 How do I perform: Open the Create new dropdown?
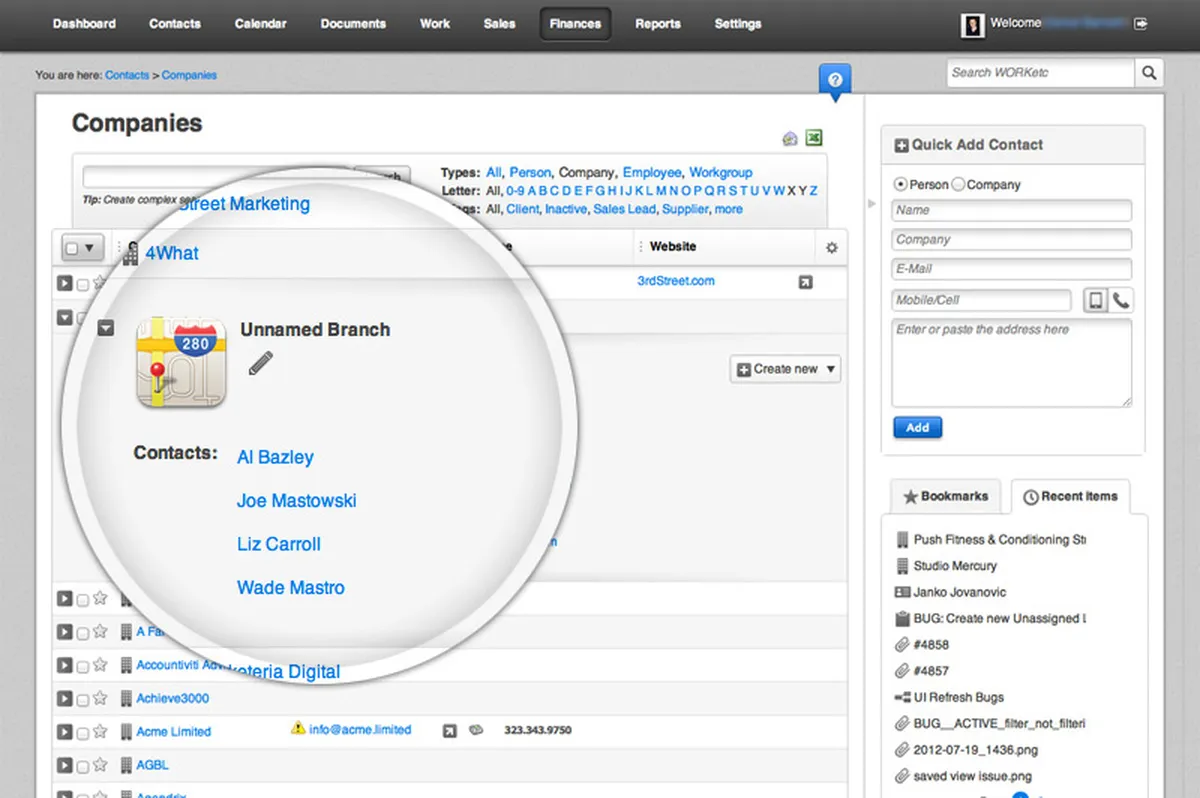click(786, 369)
